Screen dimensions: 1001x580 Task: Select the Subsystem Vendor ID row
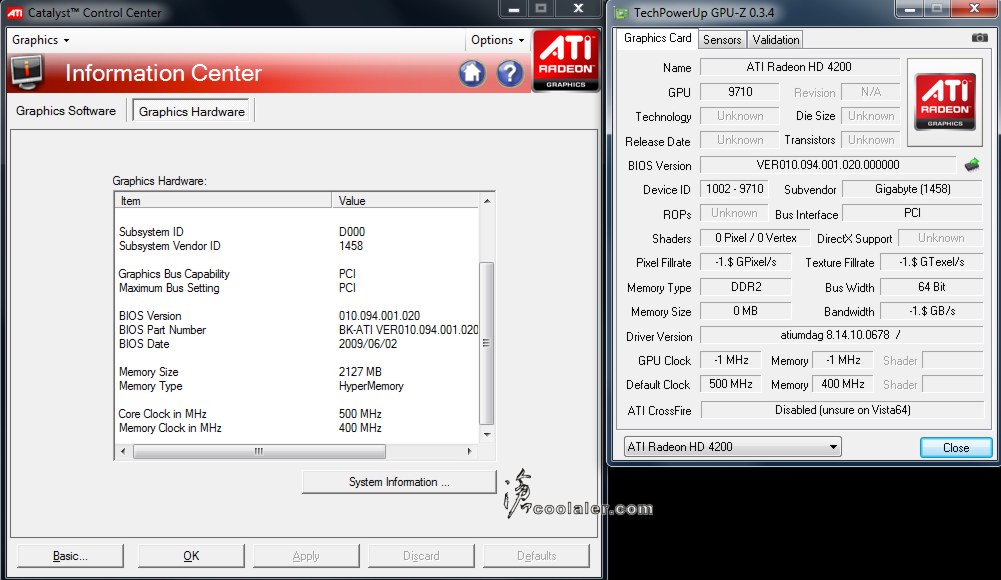297,246
